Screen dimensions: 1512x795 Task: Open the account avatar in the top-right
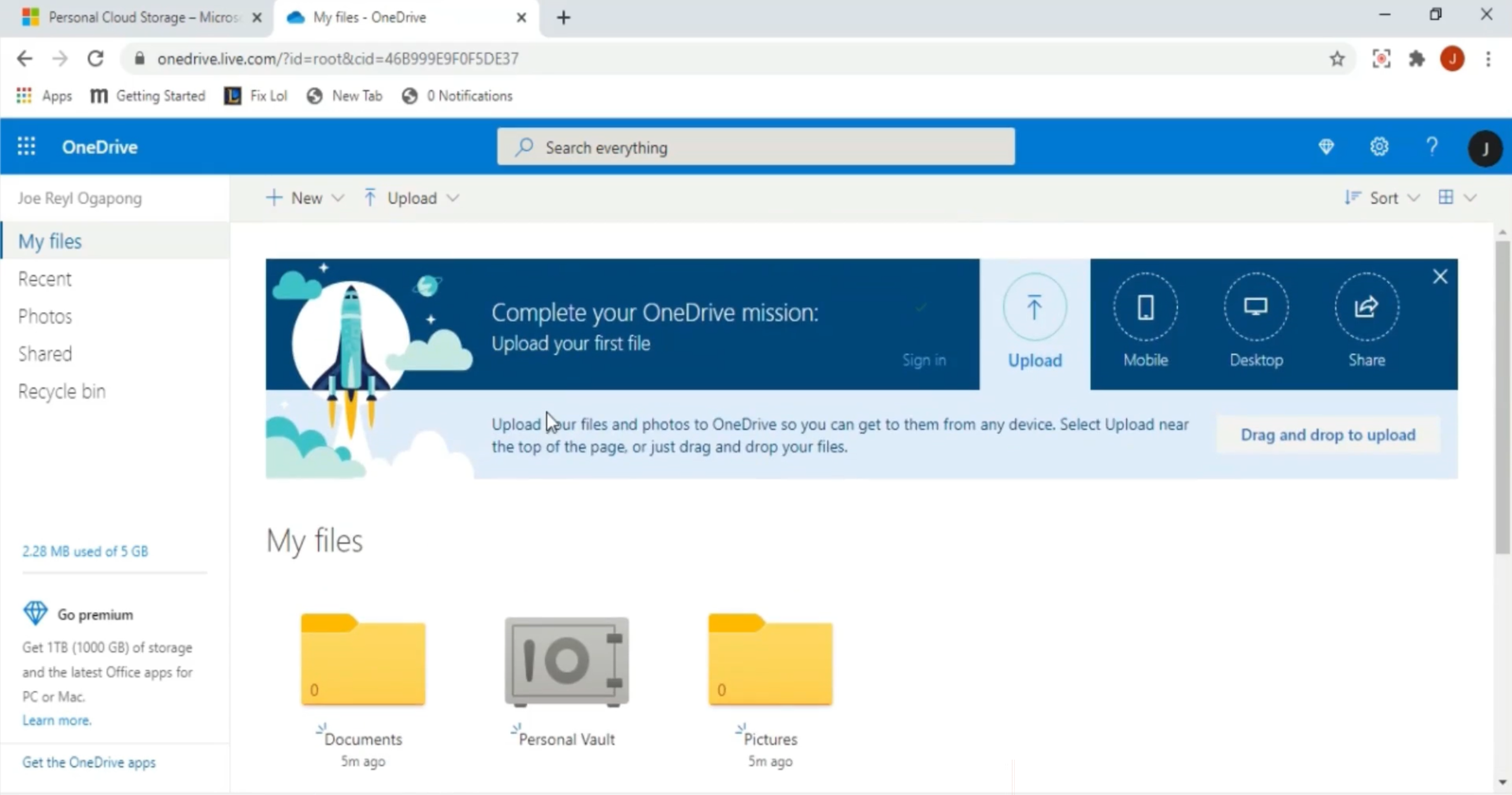(x=1485, y=148)
